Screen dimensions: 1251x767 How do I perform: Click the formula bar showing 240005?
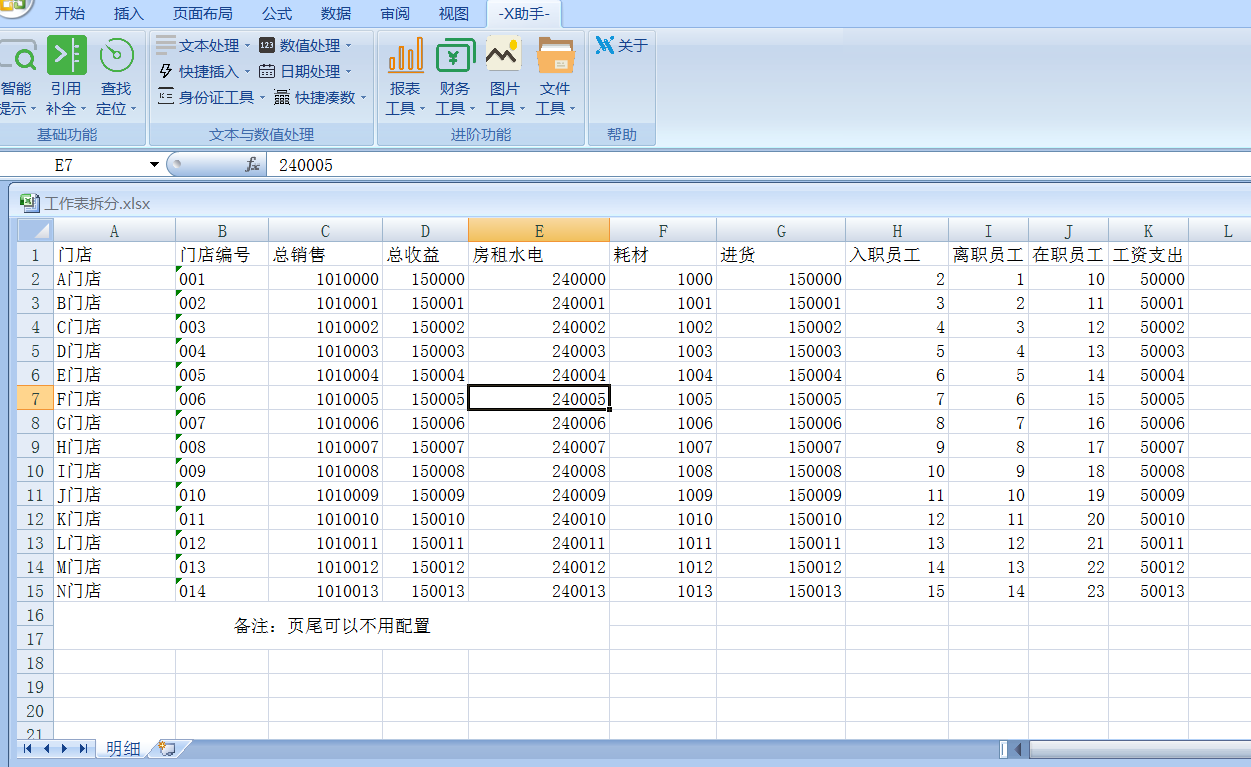(758, 165)
